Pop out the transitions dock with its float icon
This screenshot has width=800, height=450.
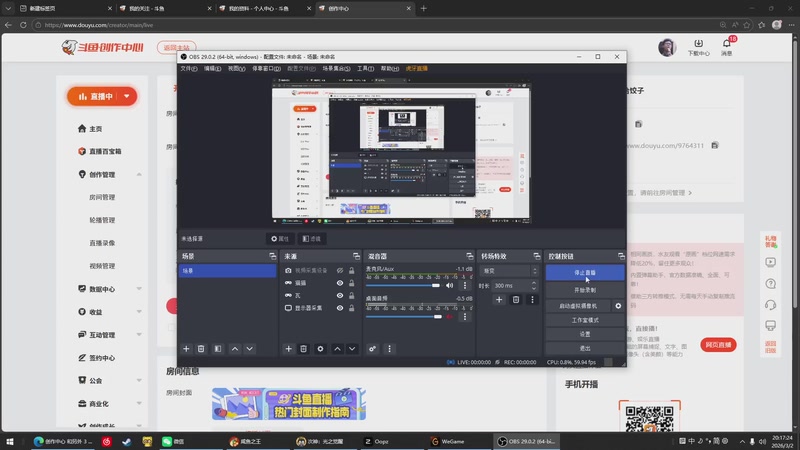[536, 256]
